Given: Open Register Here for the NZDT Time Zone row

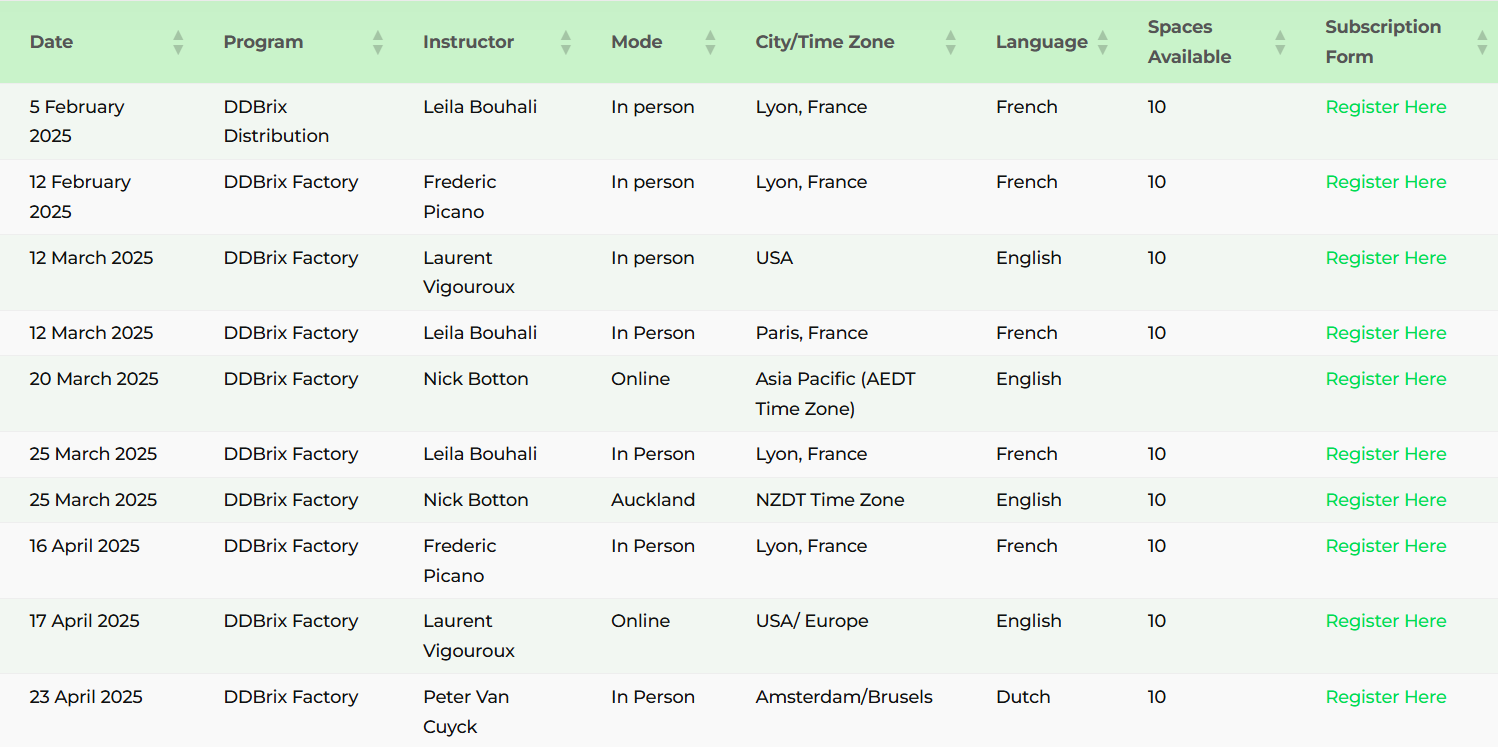Looking at the screenshot, I should 1385,500.
